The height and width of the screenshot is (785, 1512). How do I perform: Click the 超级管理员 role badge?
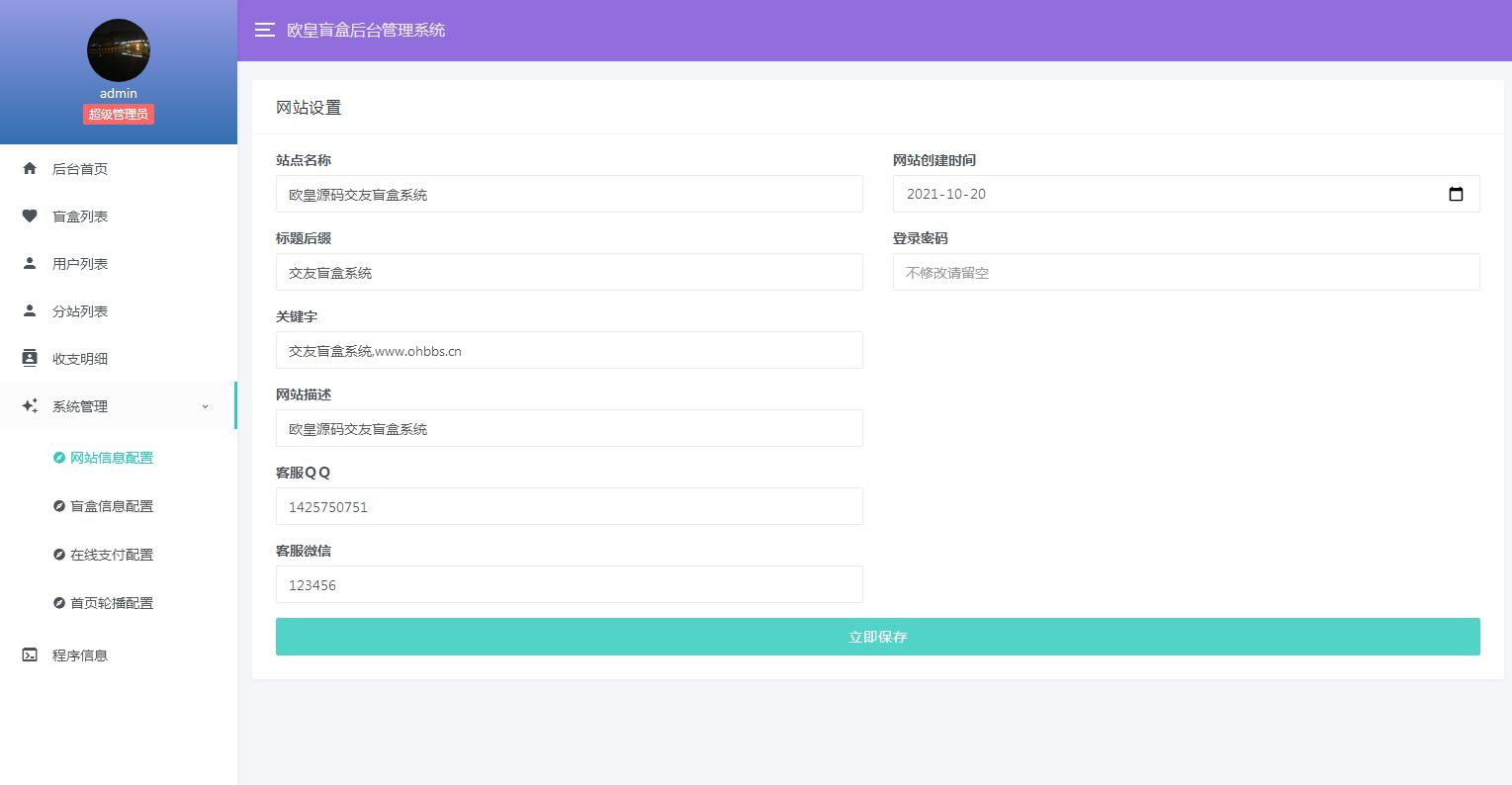119,115
